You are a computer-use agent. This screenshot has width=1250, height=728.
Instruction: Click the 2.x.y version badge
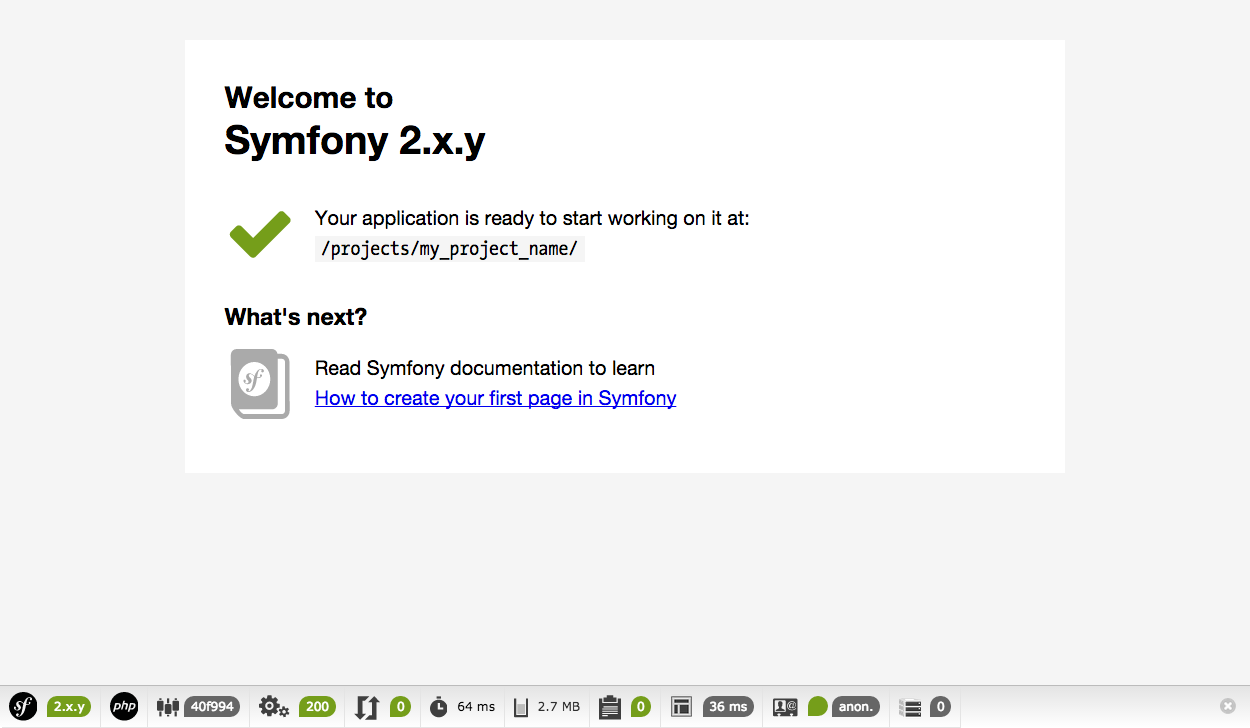[x=69, y=707]
